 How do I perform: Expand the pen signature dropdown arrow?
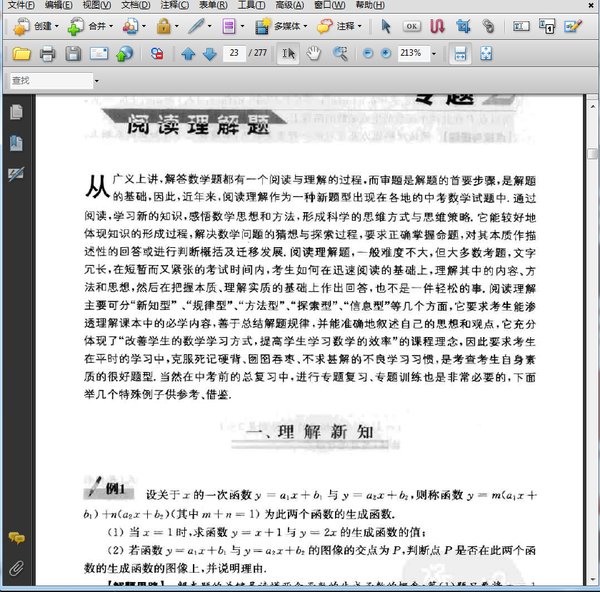(209, 26)
